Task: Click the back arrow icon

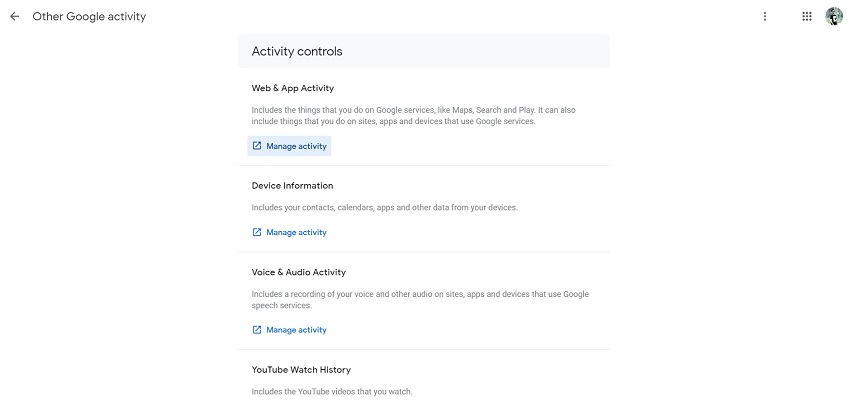Action: pos(14,17)
